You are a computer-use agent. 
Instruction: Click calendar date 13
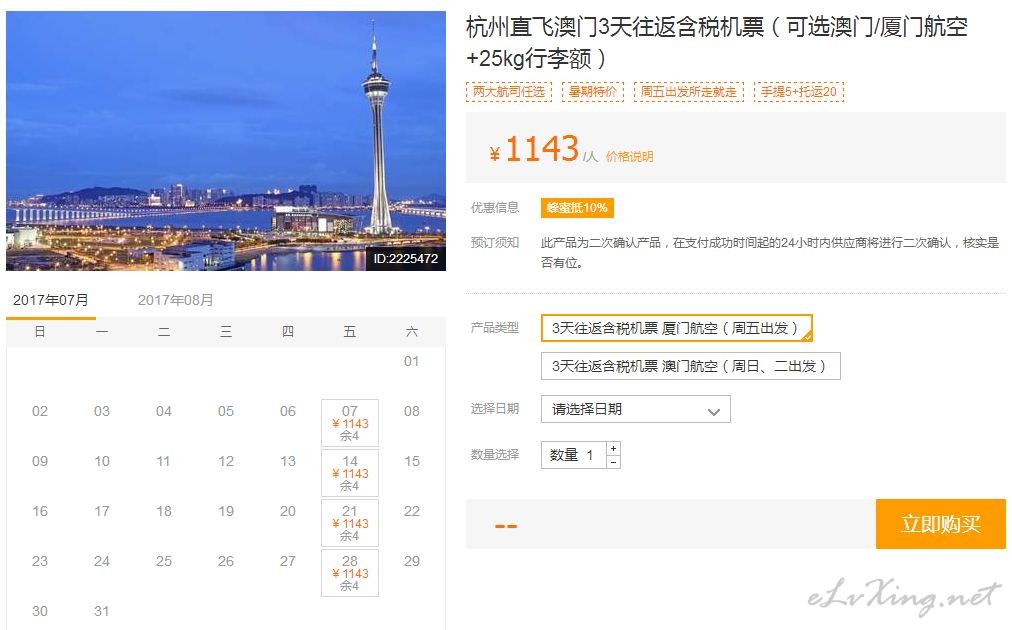288,462
